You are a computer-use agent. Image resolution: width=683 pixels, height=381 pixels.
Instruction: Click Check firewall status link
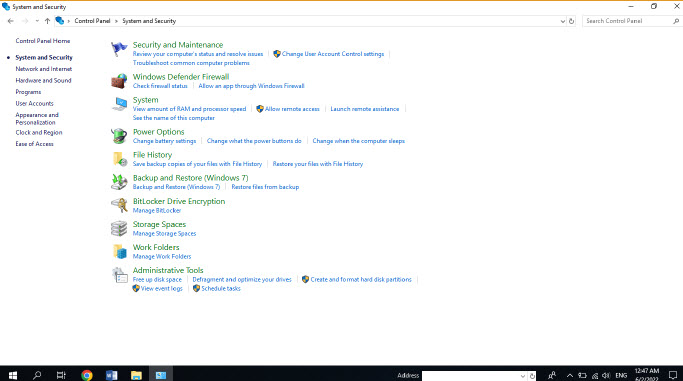pos(160,86)
